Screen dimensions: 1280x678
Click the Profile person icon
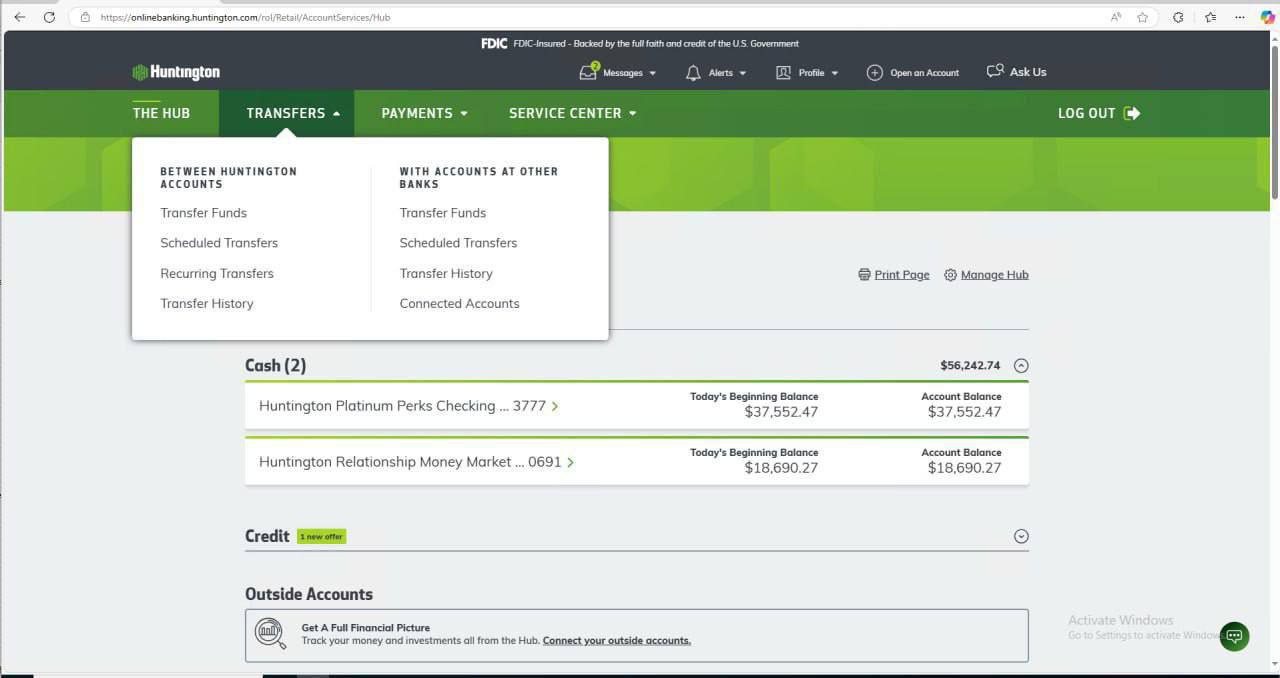click(x=784, y=73)
